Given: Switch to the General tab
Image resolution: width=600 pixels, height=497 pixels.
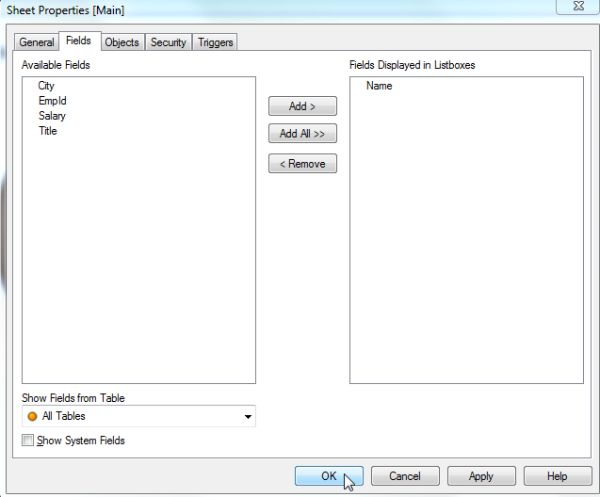Looking at the screenshot, I should click(x=37, y=42).
